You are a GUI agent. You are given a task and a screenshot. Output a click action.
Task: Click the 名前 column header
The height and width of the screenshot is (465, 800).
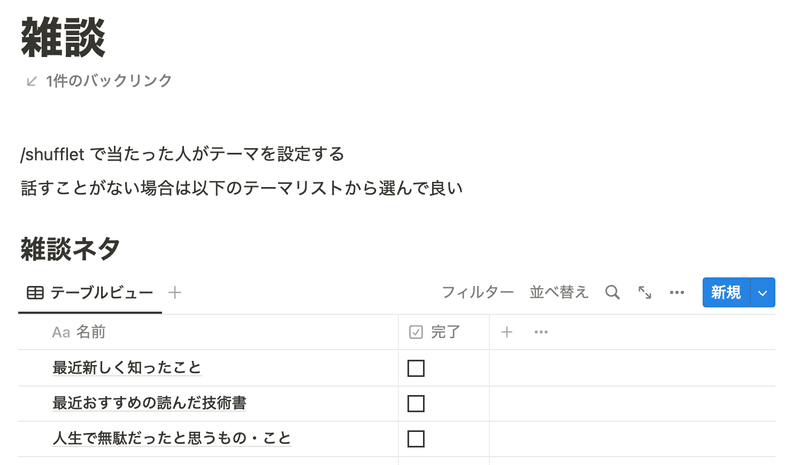coord(90,332)
